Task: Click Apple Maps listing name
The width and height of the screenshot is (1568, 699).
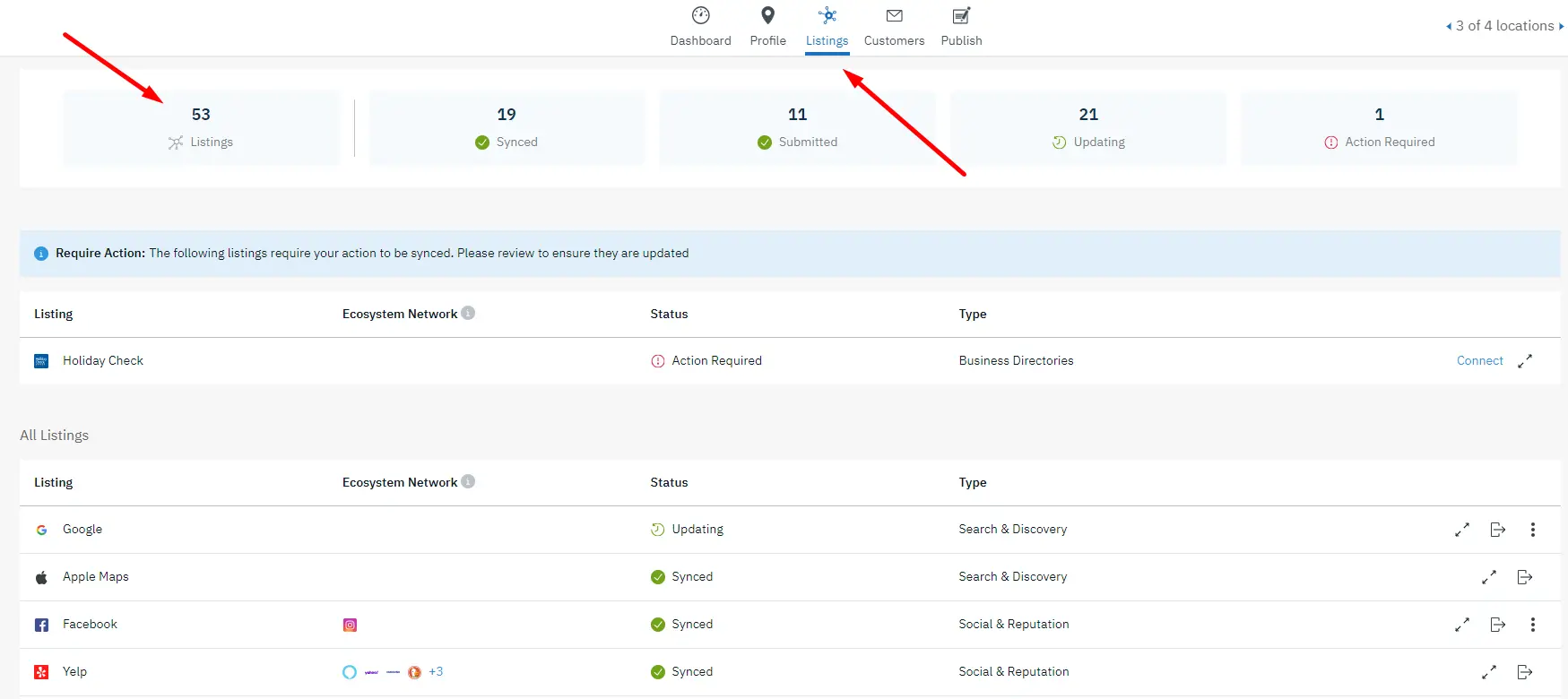Action: pos(96,576)
